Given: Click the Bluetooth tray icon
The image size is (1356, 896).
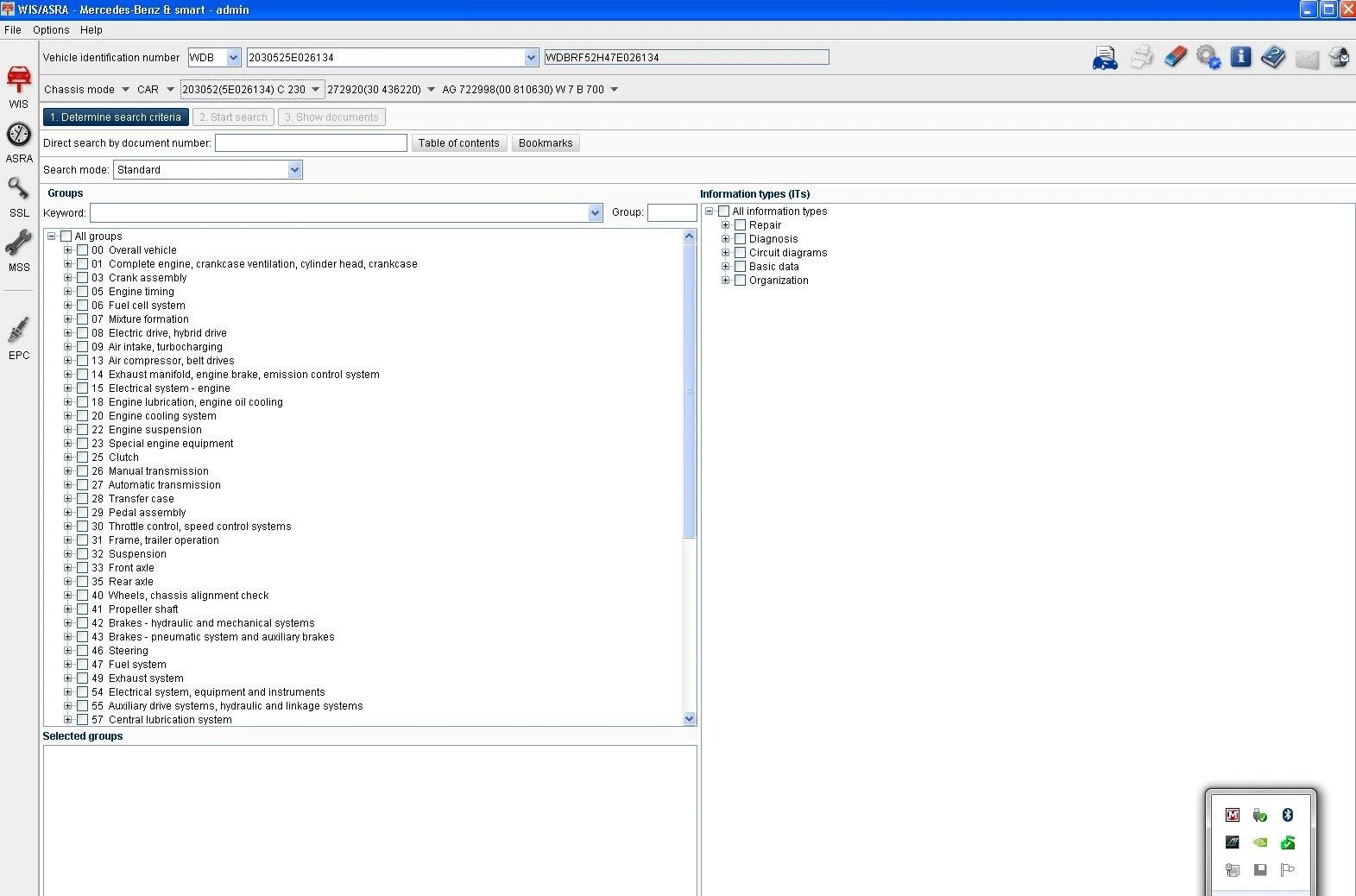Looking at the screenshot, I should [x=1287, y=815].
